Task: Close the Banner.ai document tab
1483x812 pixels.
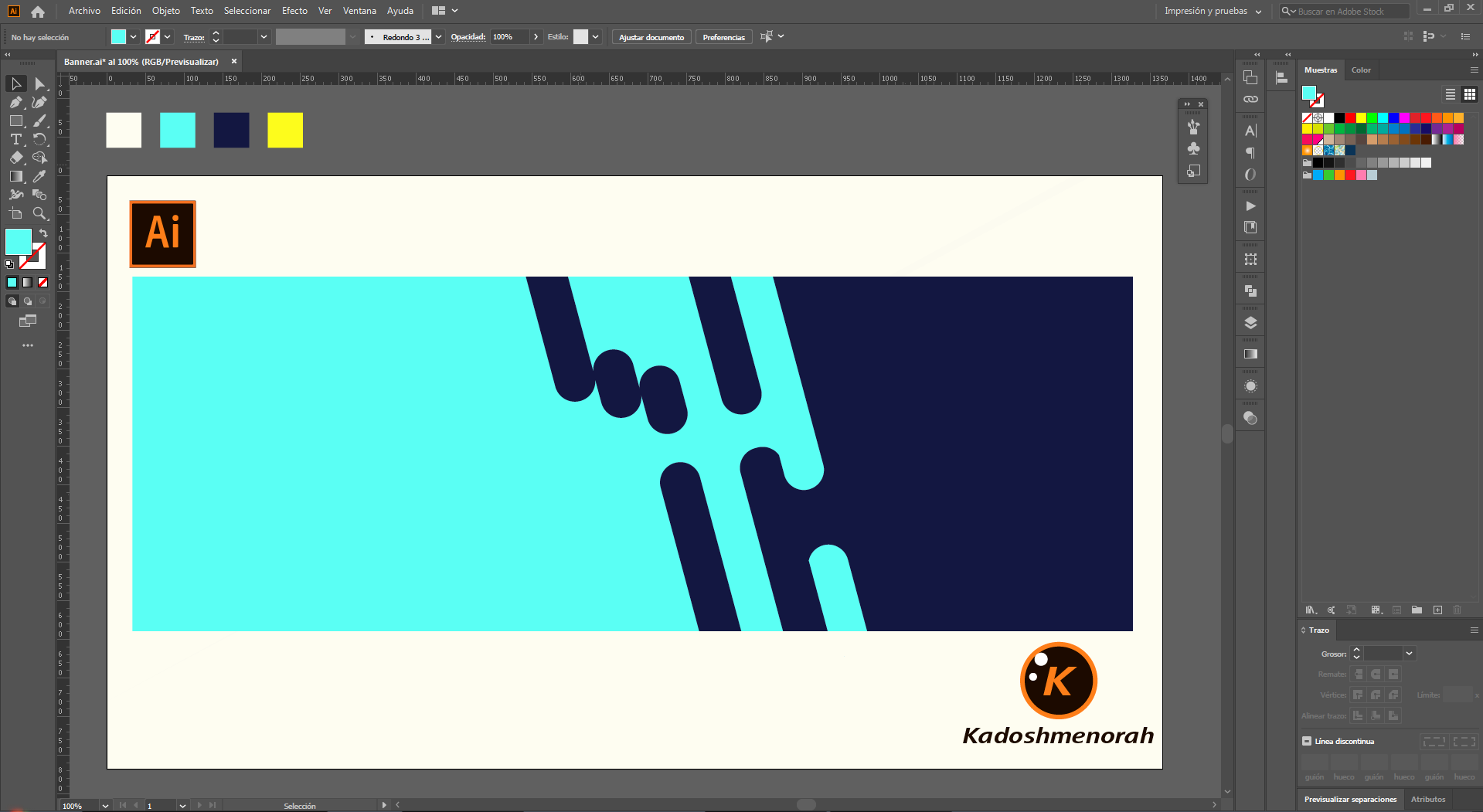Action: (x=234, y=61)
